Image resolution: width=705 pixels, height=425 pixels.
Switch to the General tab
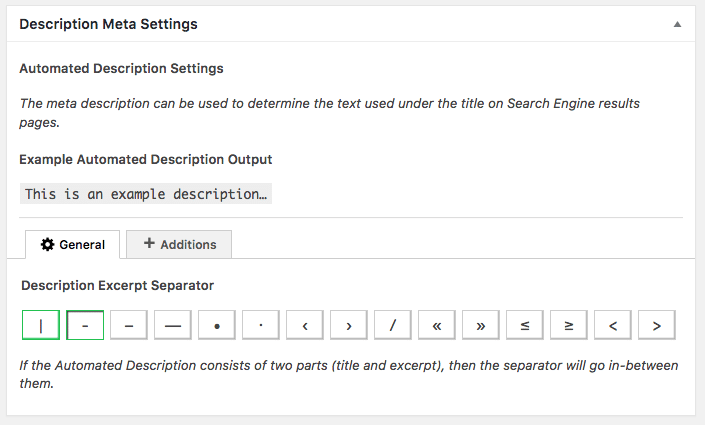point(72,245)
